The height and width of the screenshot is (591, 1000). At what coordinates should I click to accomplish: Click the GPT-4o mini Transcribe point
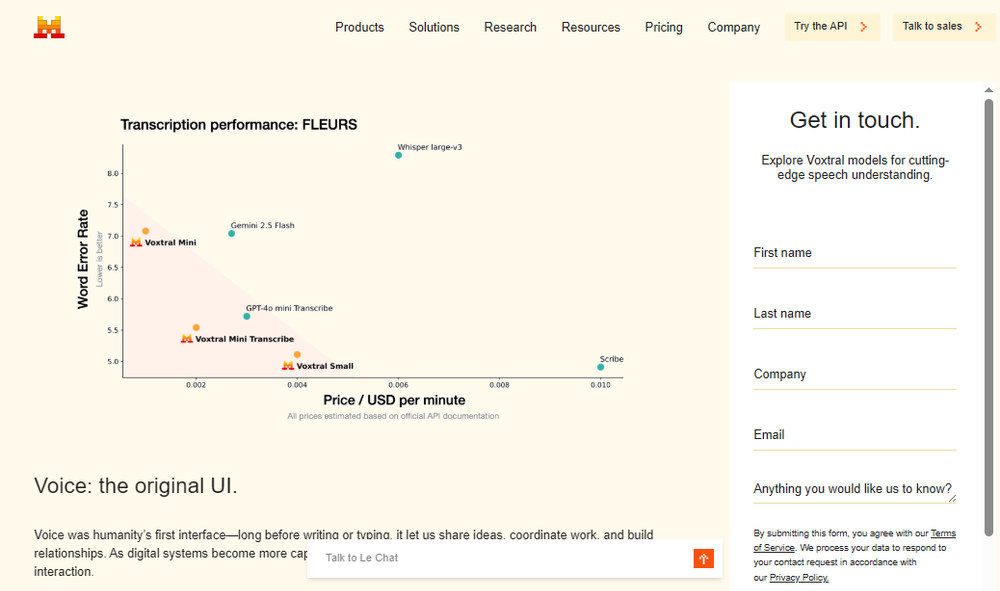[246, 315]
